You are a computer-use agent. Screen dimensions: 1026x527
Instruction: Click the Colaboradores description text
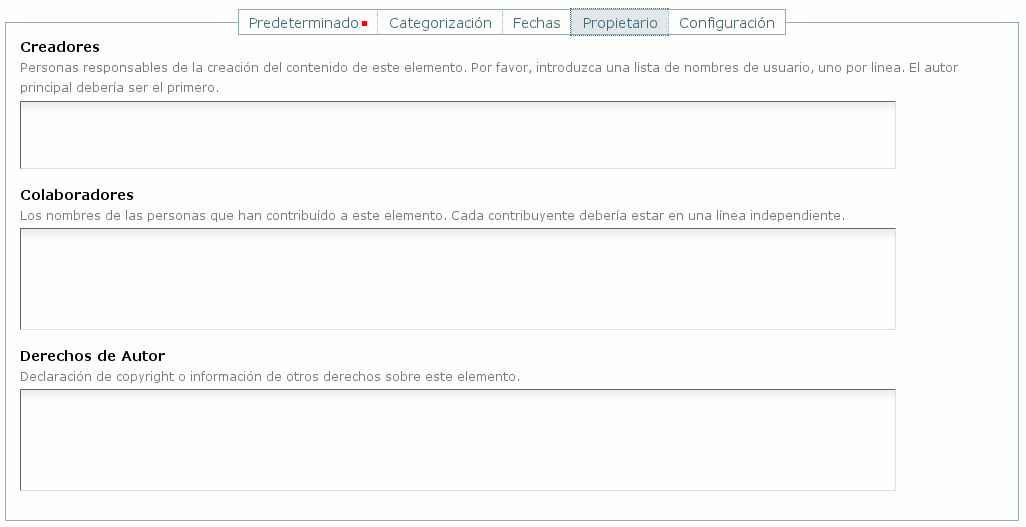[432, 216]
